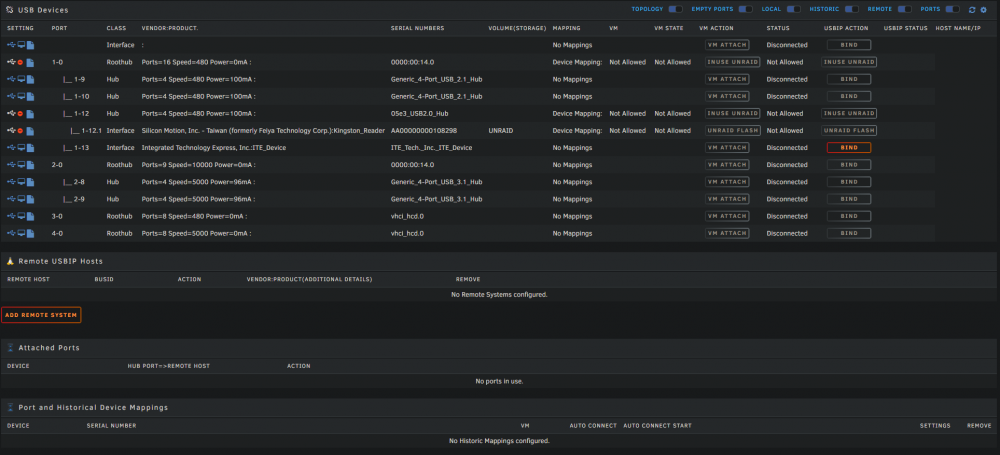Click the document icon in port 2-0 row

coord(31,165)
